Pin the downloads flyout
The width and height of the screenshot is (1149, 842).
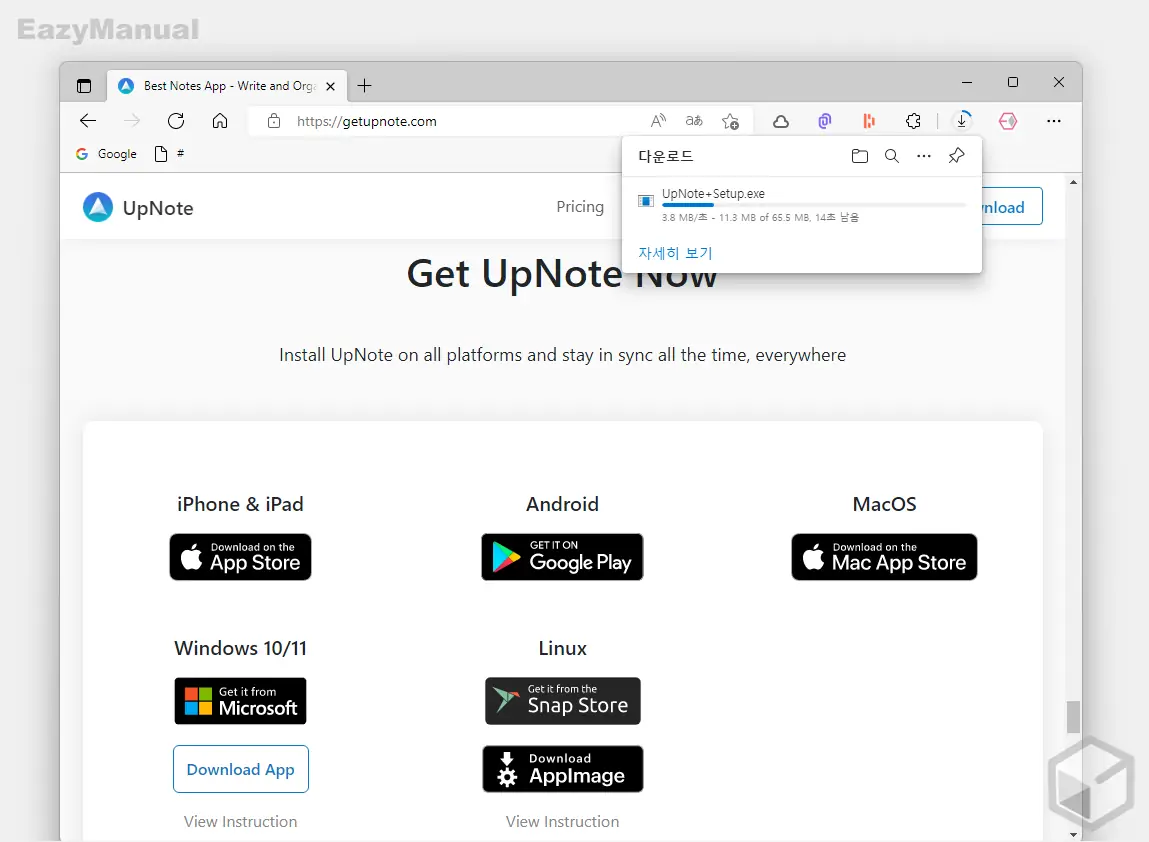(956, 156)
